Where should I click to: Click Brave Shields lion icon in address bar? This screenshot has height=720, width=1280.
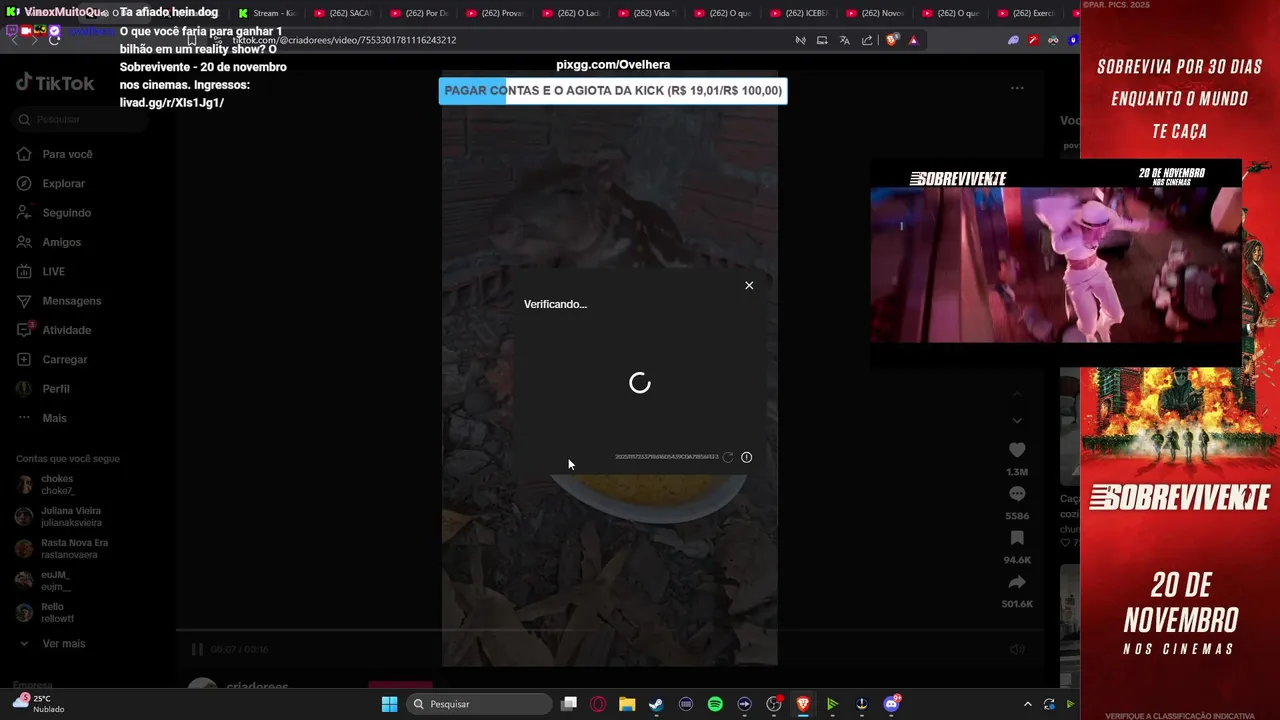pos(892,40)
